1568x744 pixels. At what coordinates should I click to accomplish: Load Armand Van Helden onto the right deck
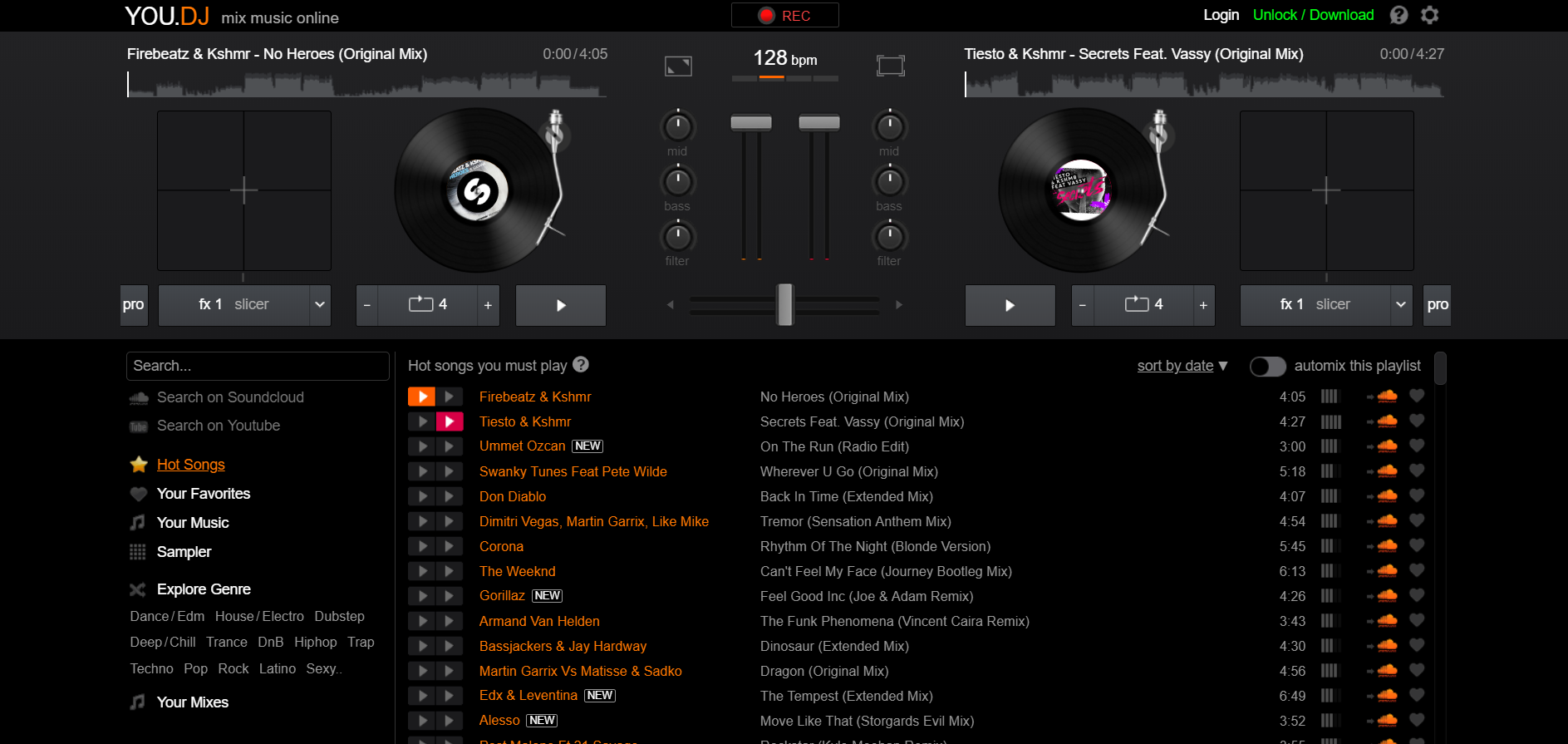pyautogui.click(x=450, y=621)
